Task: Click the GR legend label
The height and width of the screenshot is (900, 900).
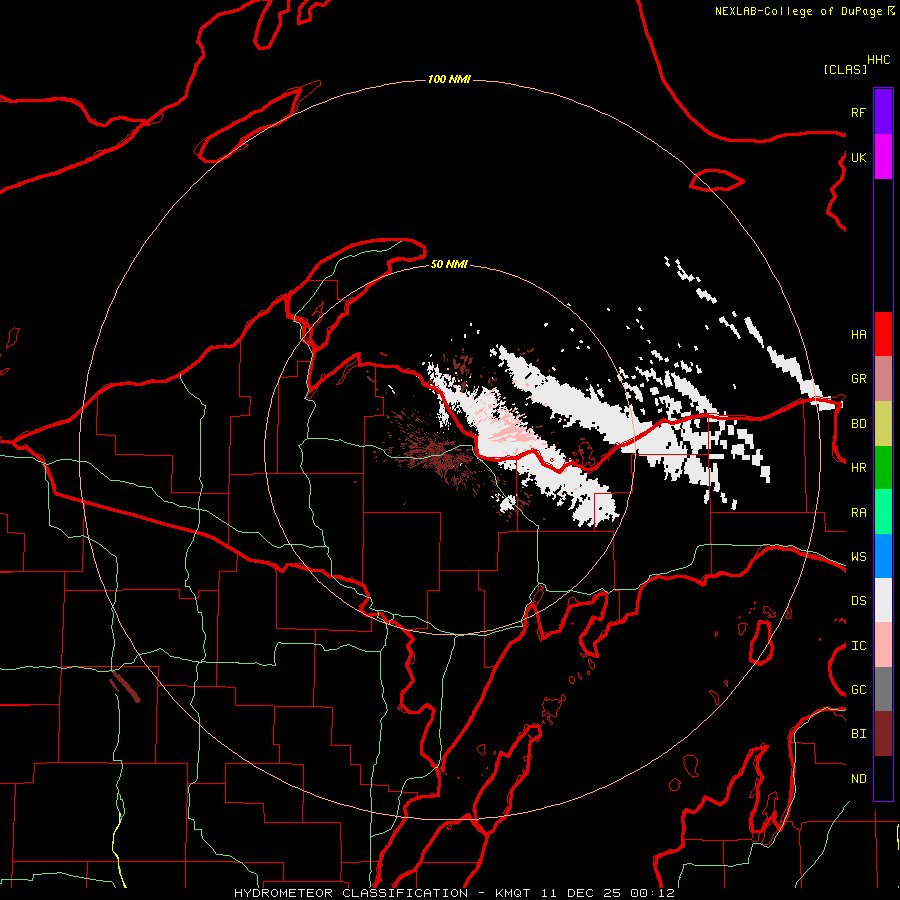Action: [858, 379]
